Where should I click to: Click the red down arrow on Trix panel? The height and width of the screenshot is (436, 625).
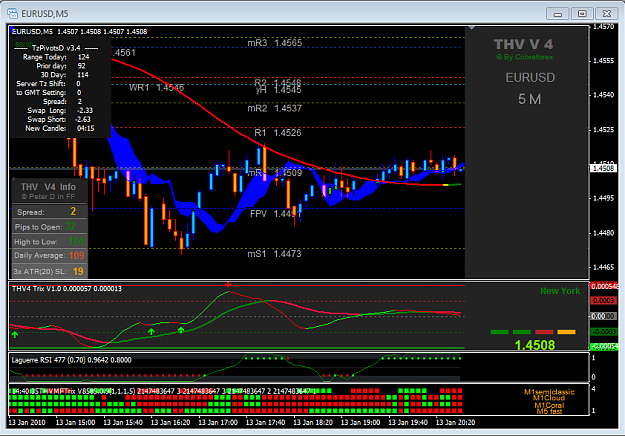coord(228,285)
